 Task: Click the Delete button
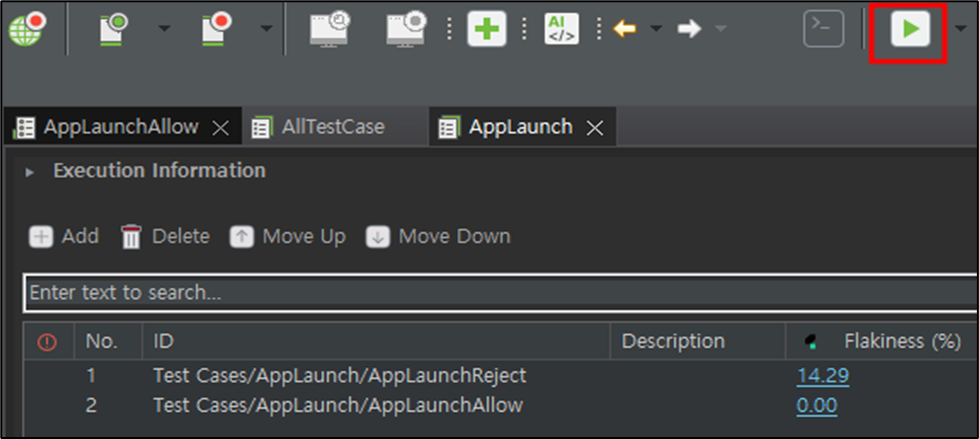(165, 237)
